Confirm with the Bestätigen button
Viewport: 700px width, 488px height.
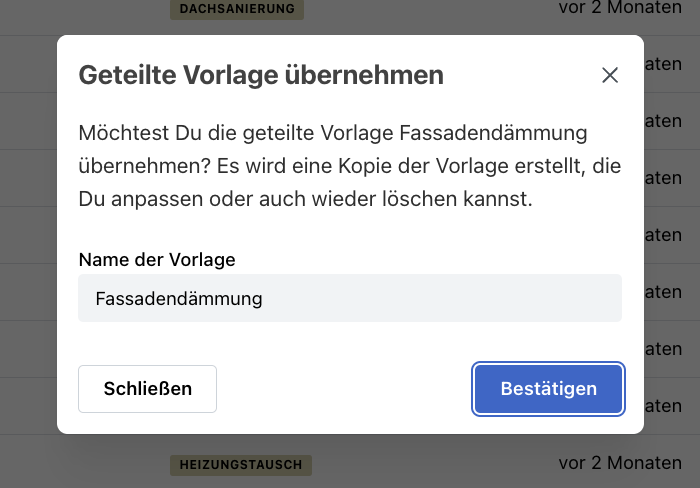pyautogui.click(x=548, y=389)
